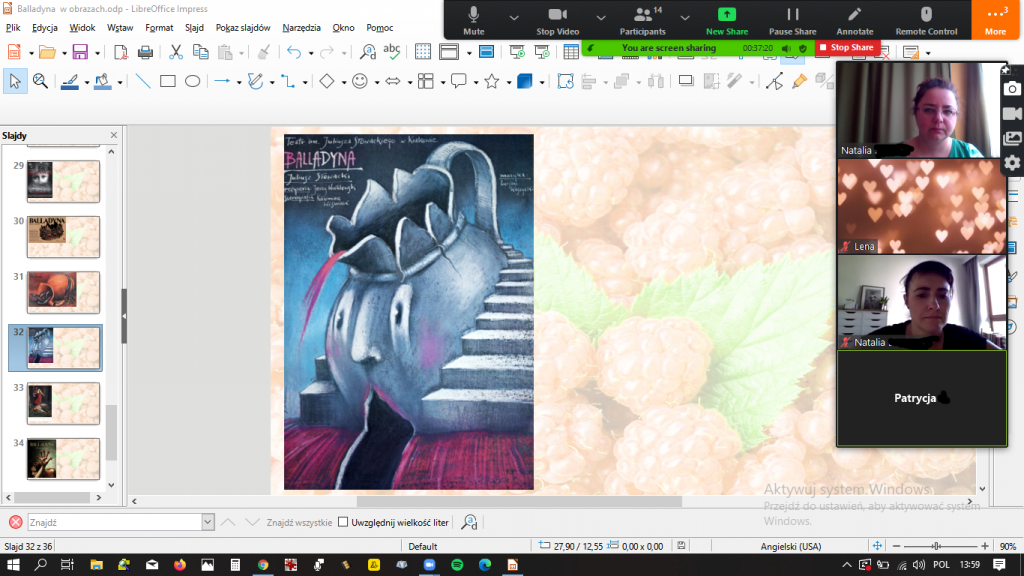Expand the audio options arrow beside Mute

pos(514,18)
